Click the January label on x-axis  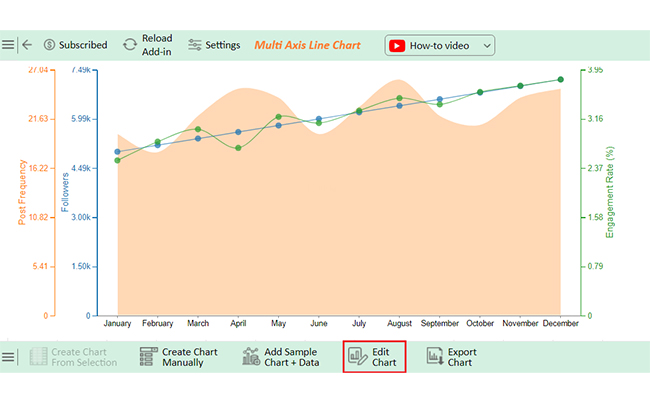[117, 323]
